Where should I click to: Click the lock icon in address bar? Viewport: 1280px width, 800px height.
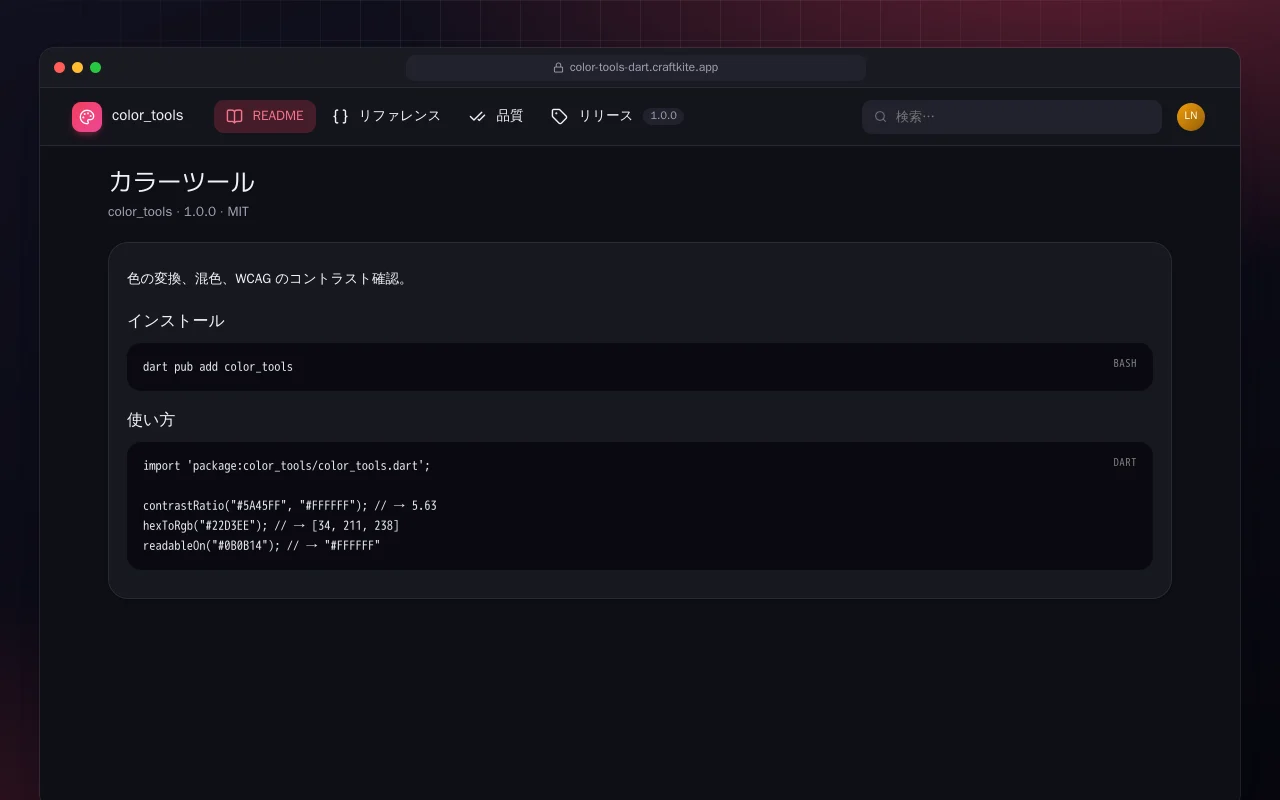tap(559, 68)
